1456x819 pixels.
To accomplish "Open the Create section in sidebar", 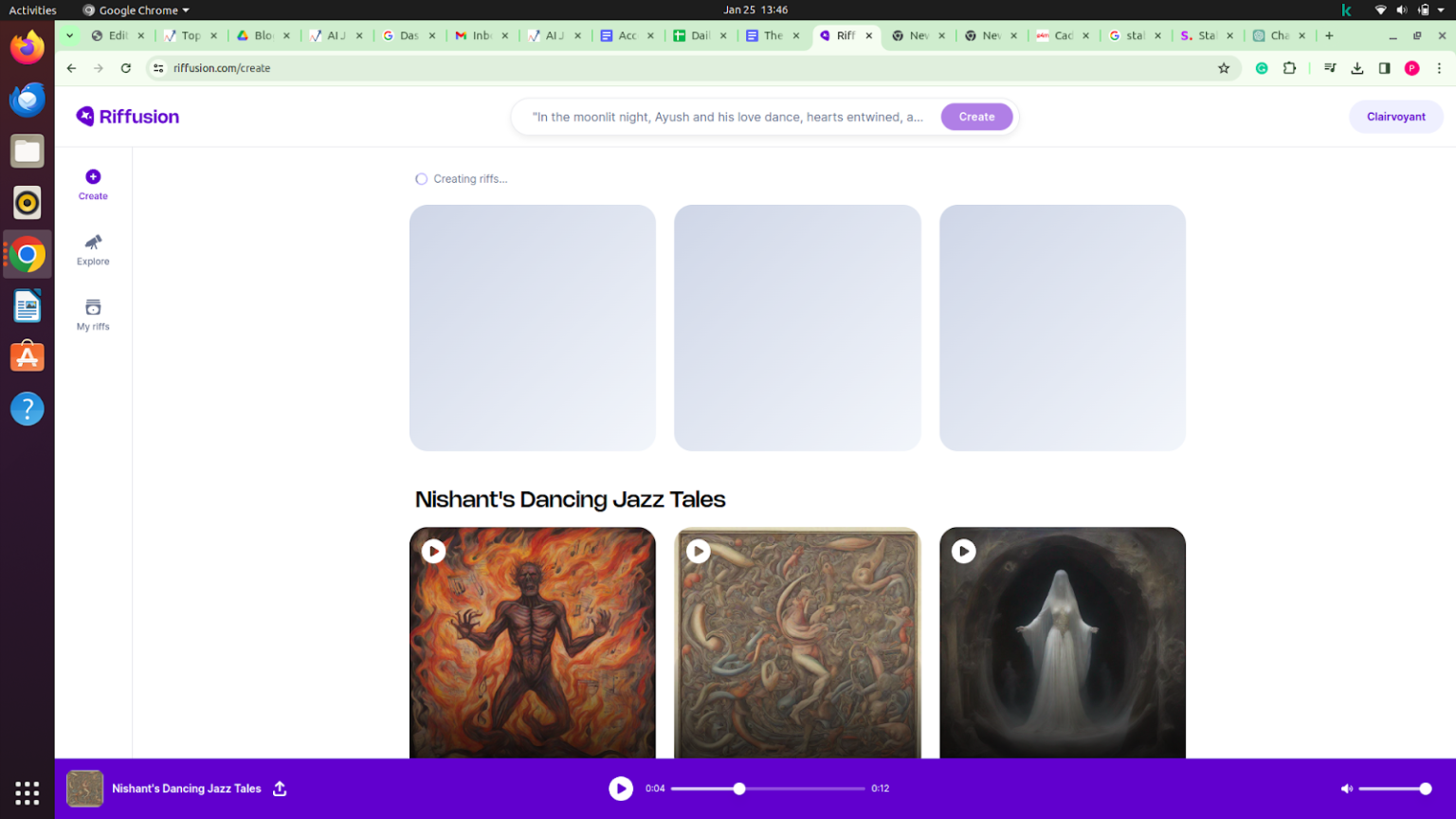I will pos(93,184).
